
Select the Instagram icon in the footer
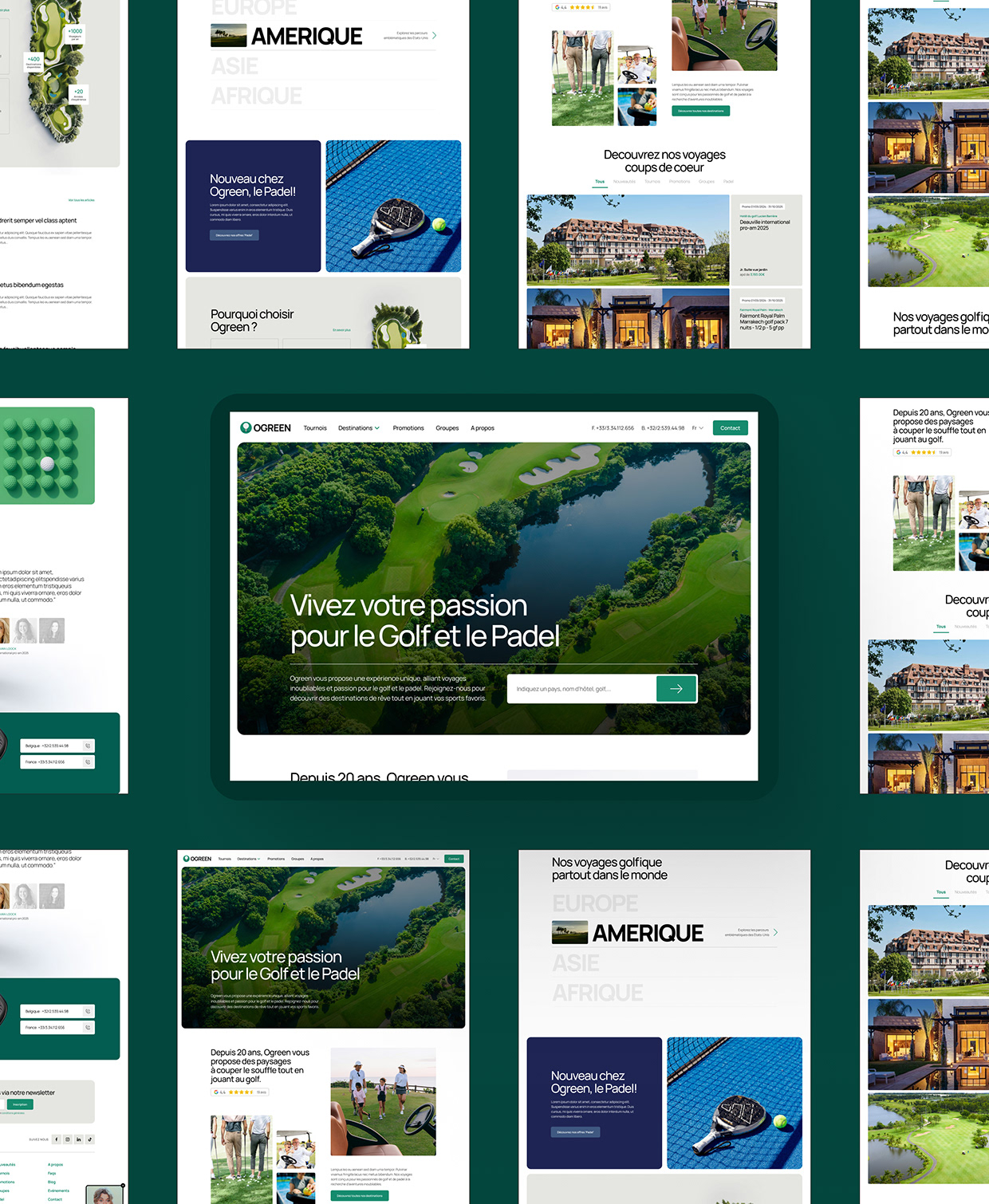(x=67, y=1139)
